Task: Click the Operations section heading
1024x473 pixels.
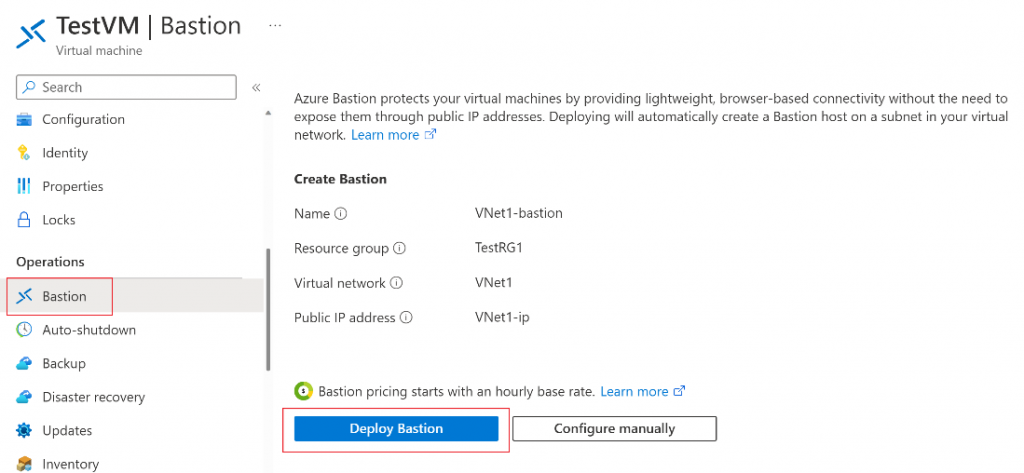Action: (x=50, y=261)
